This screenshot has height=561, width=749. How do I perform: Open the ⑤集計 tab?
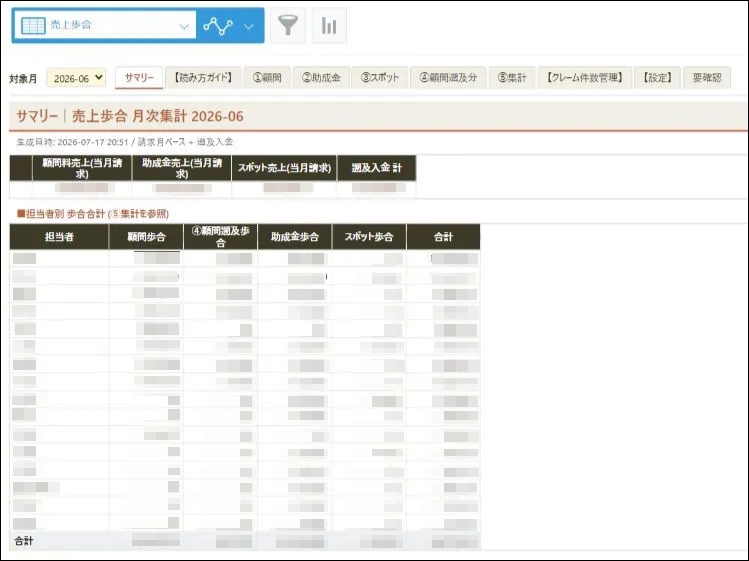(512, 77)
